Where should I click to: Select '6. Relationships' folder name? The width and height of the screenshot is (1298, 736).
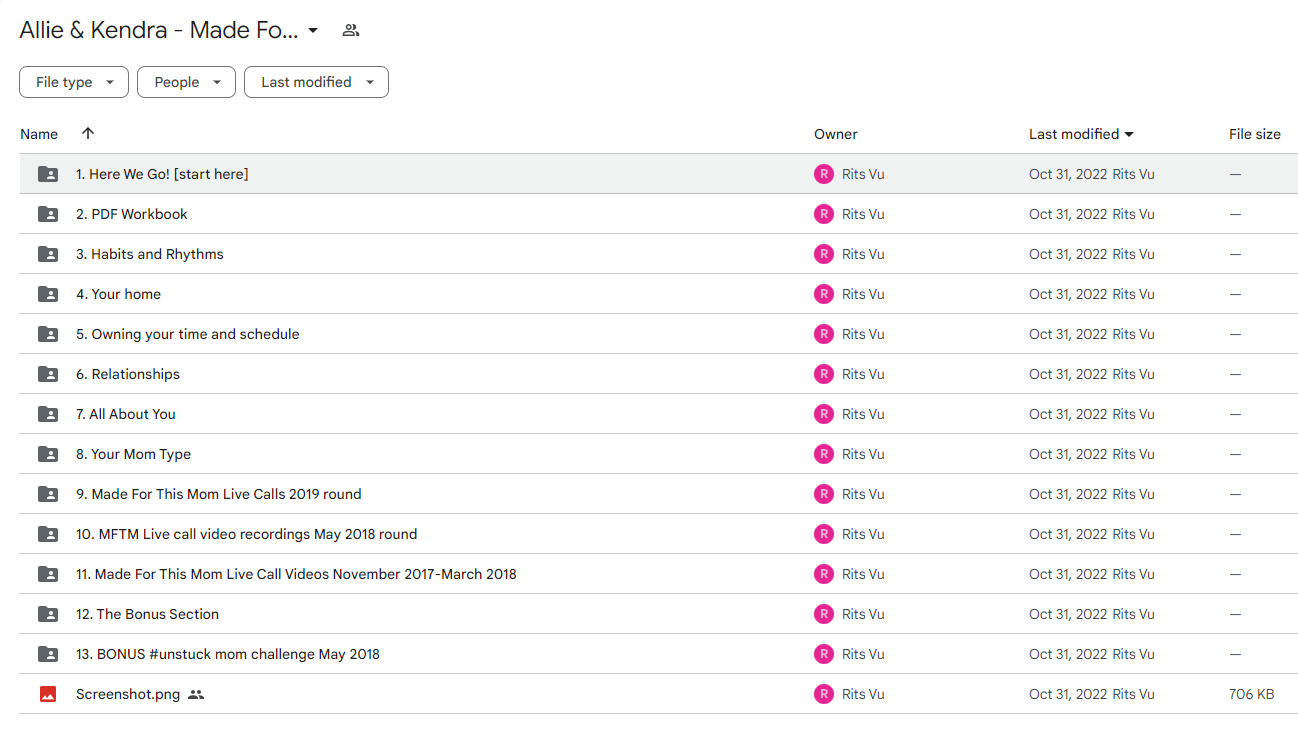[128, 374]
